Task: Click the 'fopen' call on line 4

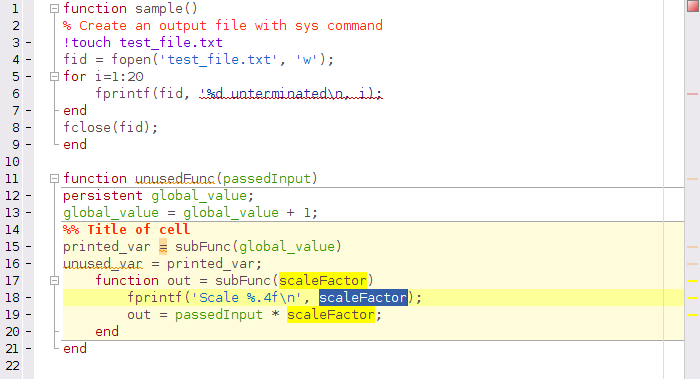Action: (131, 59)
